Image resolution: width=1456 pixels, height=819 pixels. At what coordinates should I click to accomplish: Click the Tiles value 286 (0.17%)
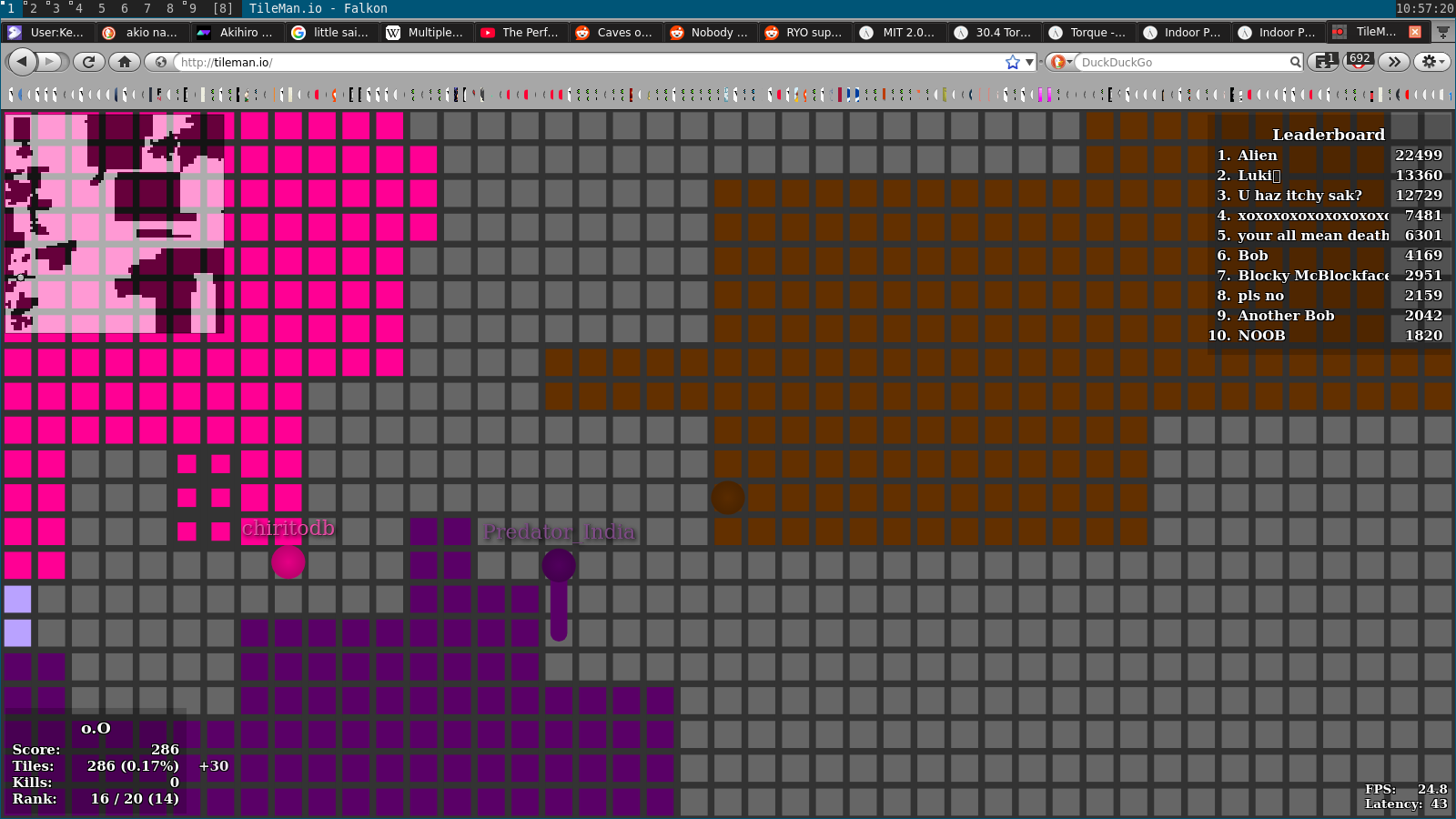pyautogui.click(x=133, y=766)
